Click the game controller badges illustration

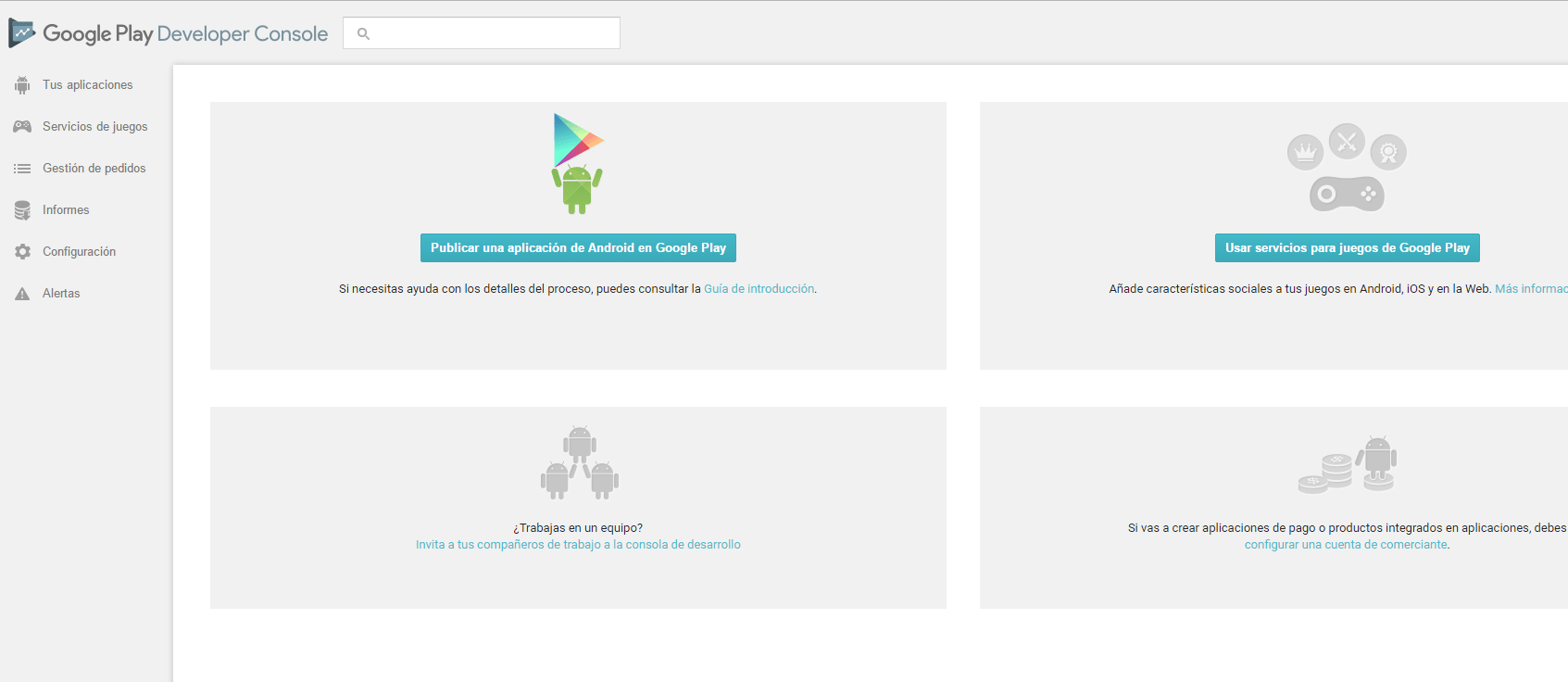(1347, 167)
